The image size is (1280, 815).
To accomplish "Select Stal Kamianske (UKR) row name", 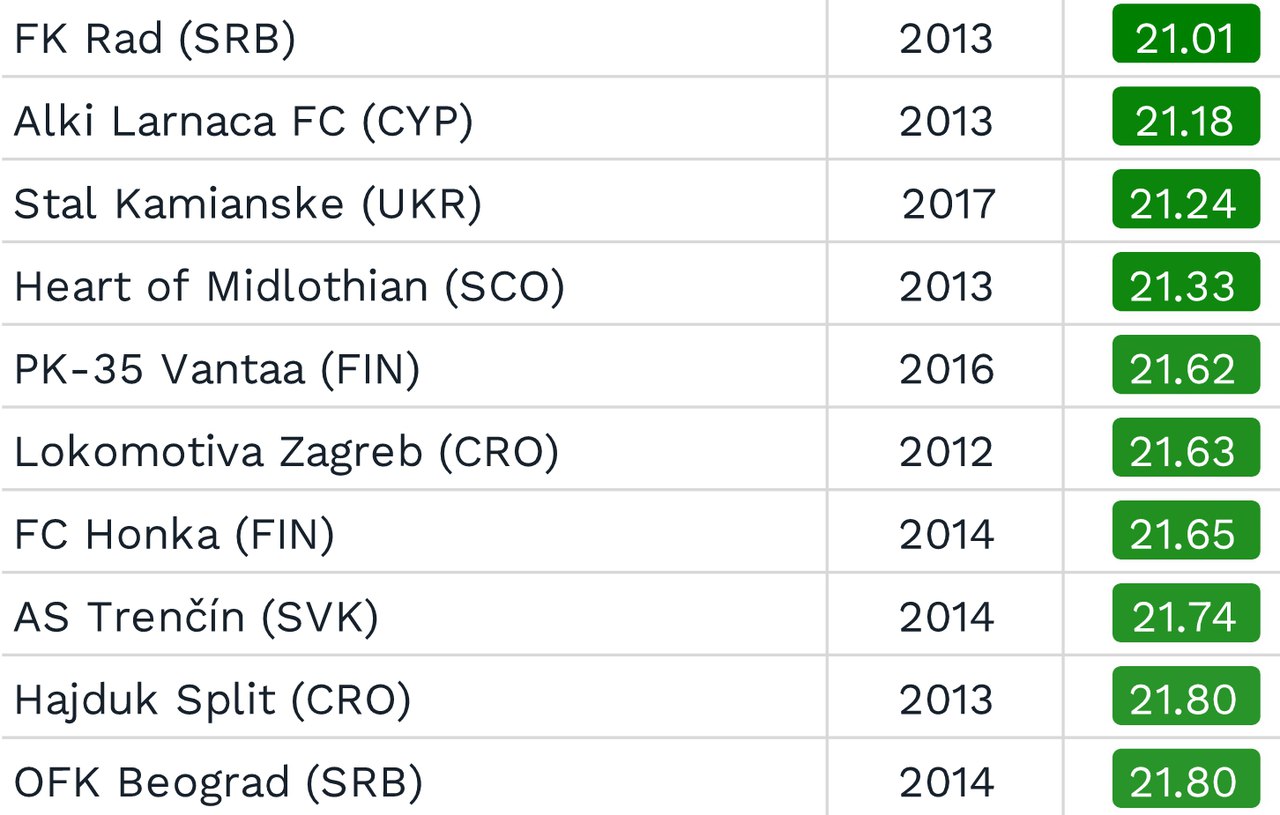I will (x=248, y=204).
